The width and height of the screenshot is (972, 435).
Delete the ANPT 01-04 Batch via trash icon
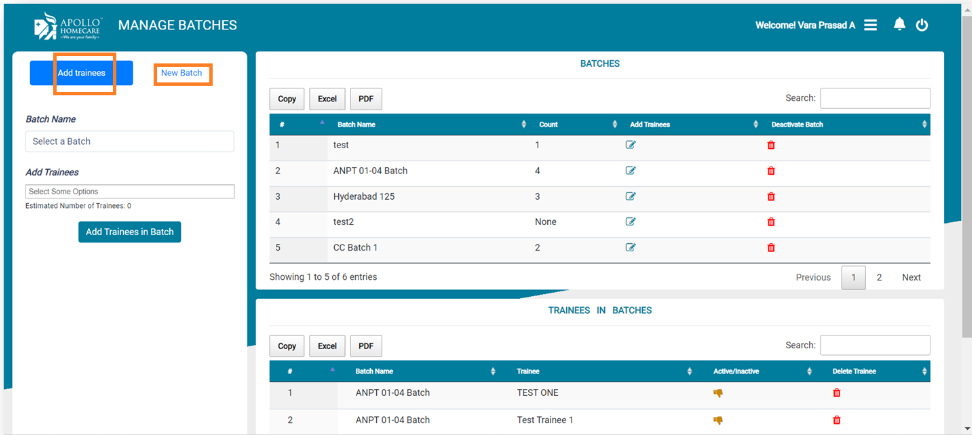click(770, 171)
